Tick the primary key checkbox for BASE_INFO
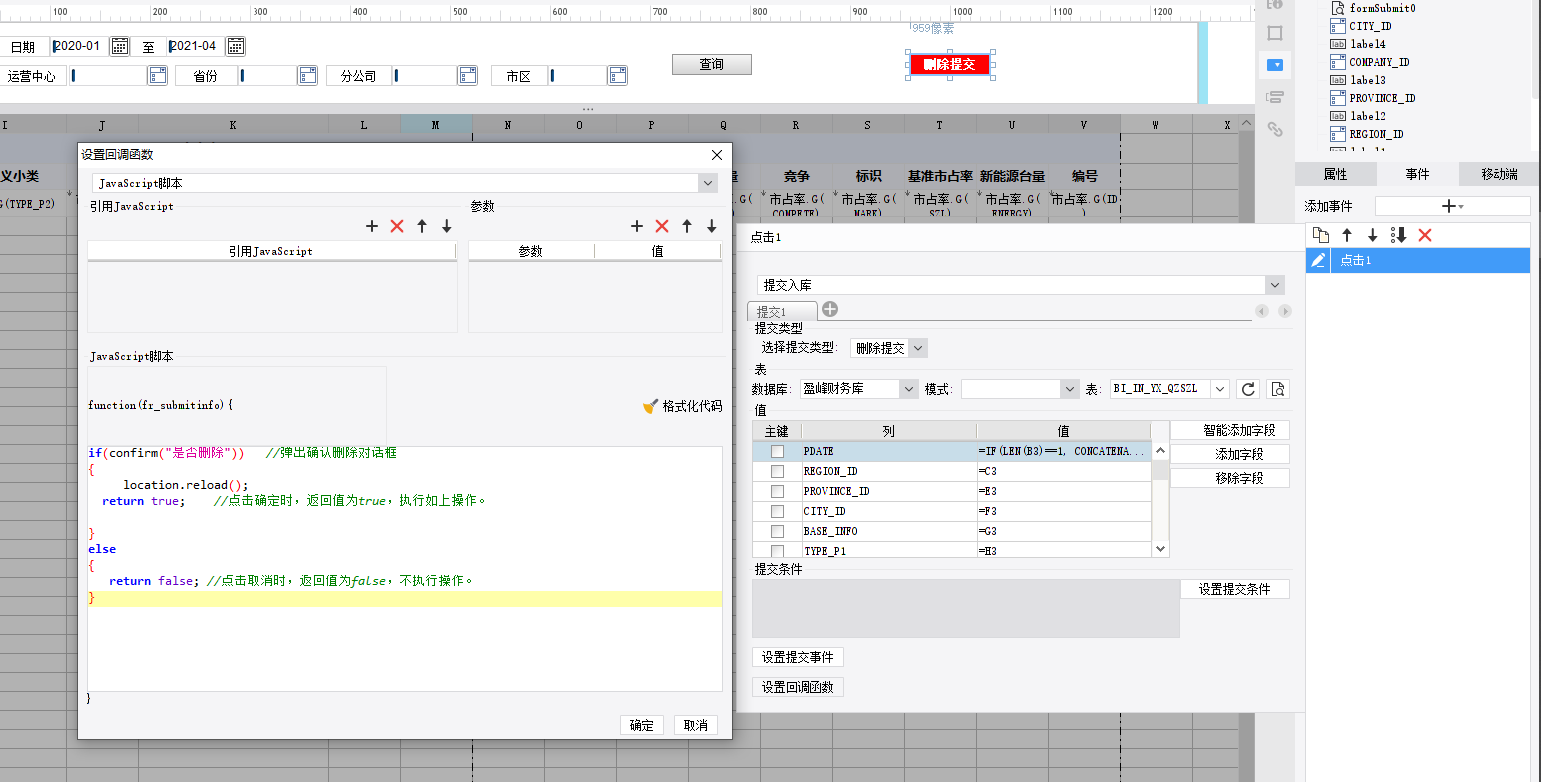 point(777,532)
